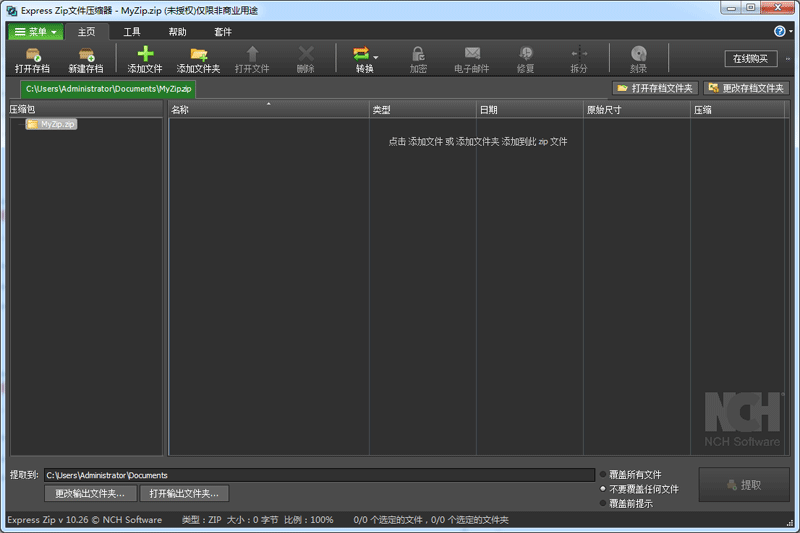The height and width of the screenshot is (533, 800).
Task: Open the blue help question mark icon
Action: (780, 32)
